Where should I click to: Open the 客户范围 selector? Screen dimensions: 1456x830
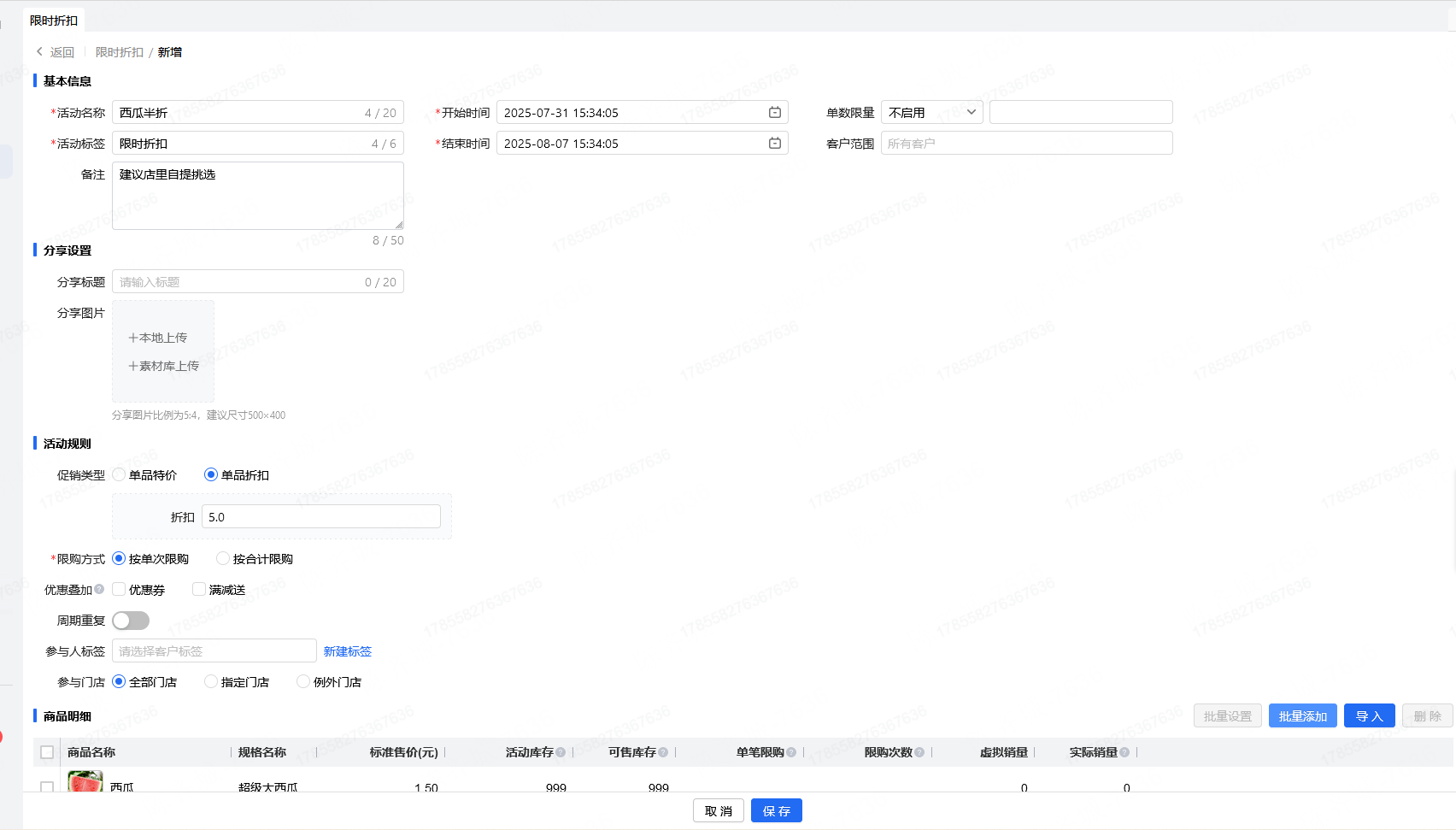click(x=1027, y=143)
